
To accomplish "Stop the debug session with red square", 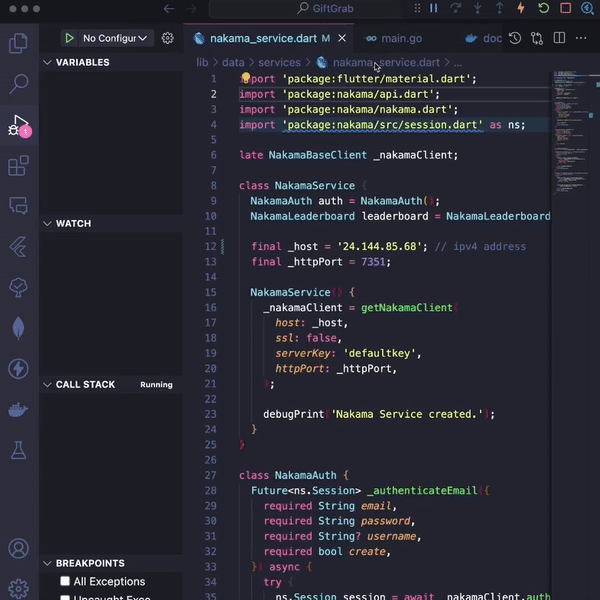I will (566, 9).
